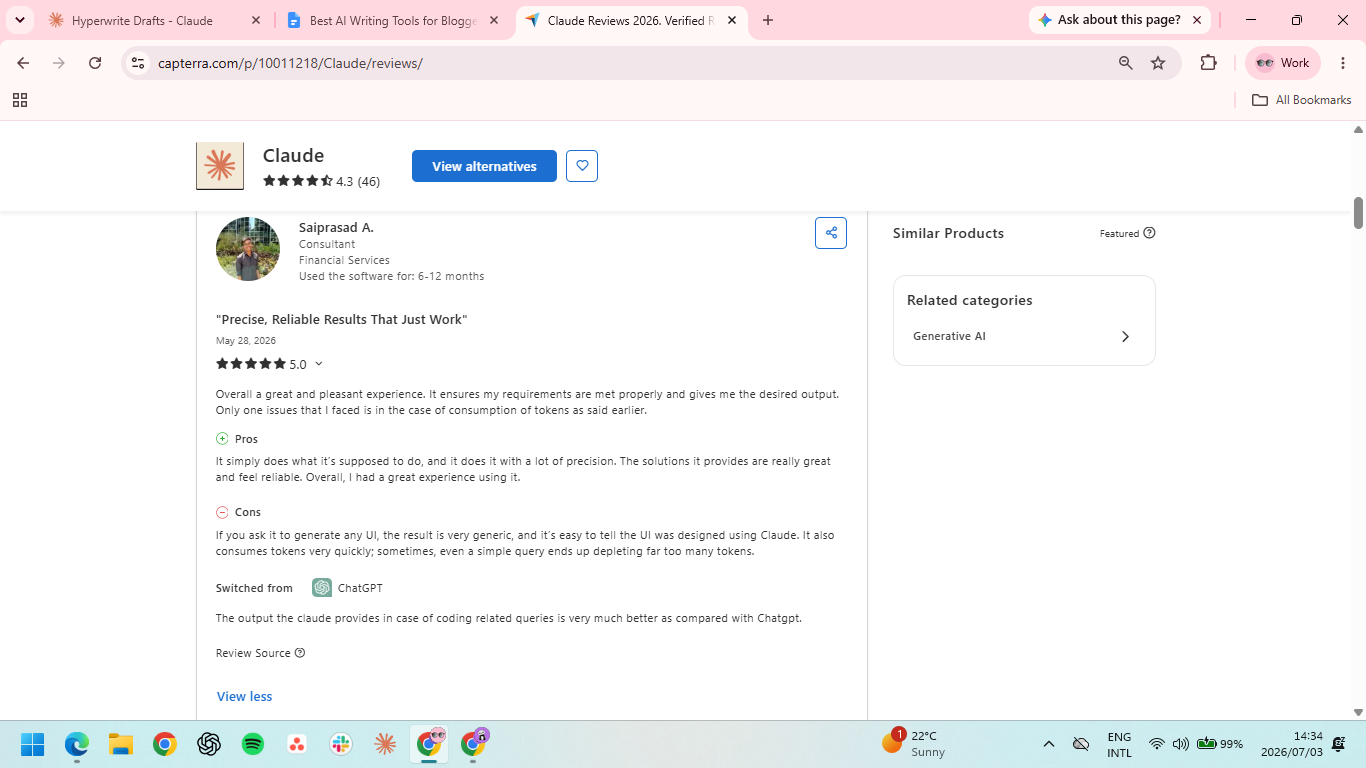Click the Claude product logo
The image size is (1366, 768).
click(x=220, y=166)
